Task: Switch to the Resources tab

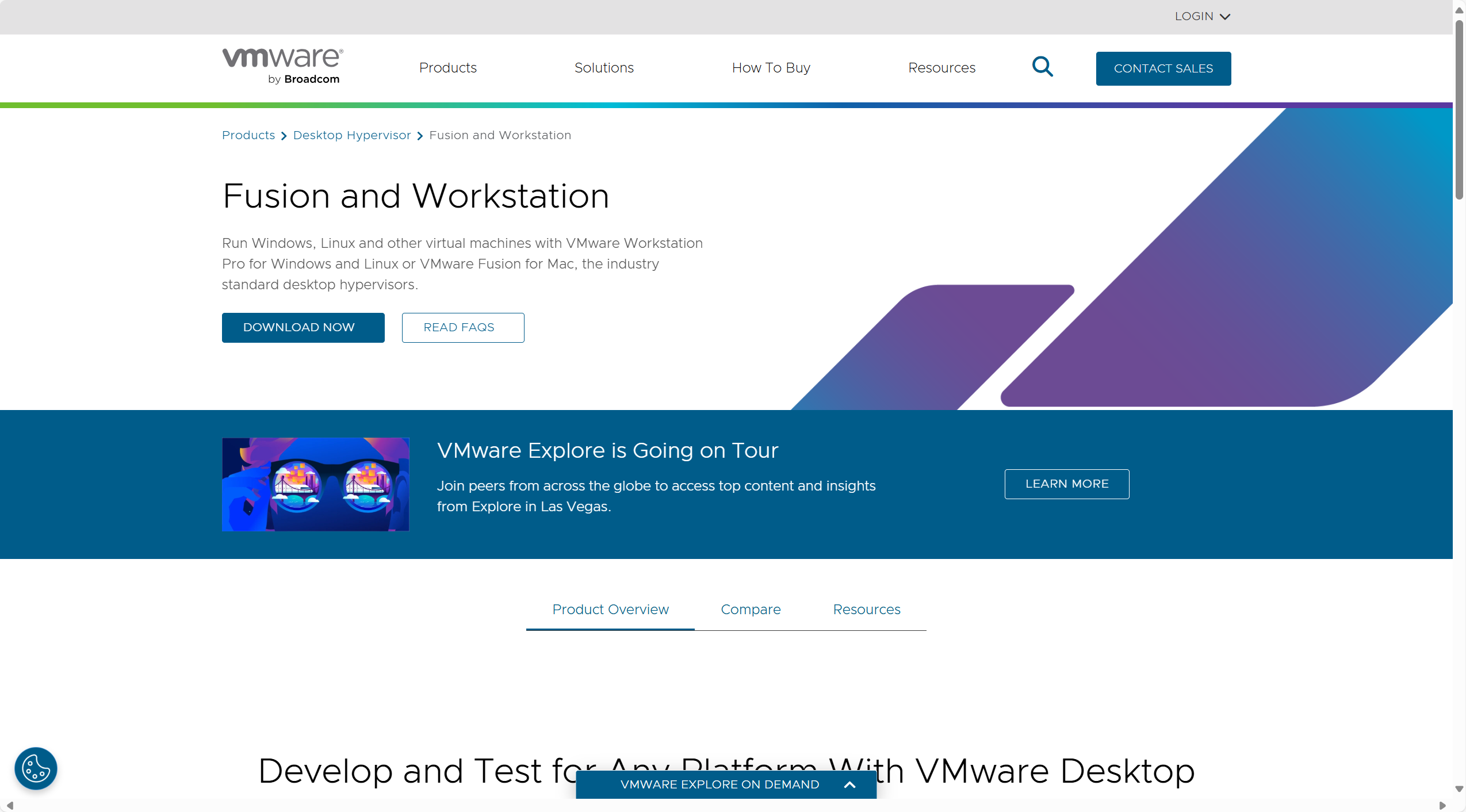Action: [x=866, y=610]
